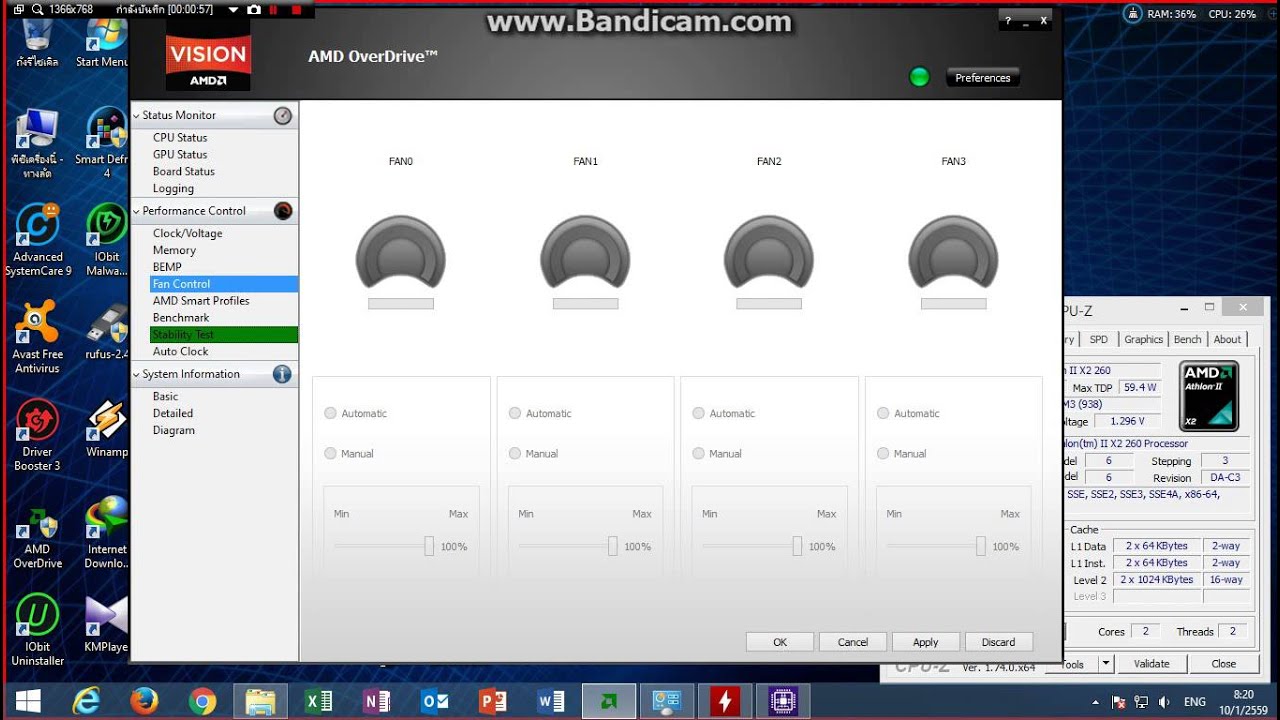
Task: Open Firefox from the taskbar
Action: coord(144,701)
